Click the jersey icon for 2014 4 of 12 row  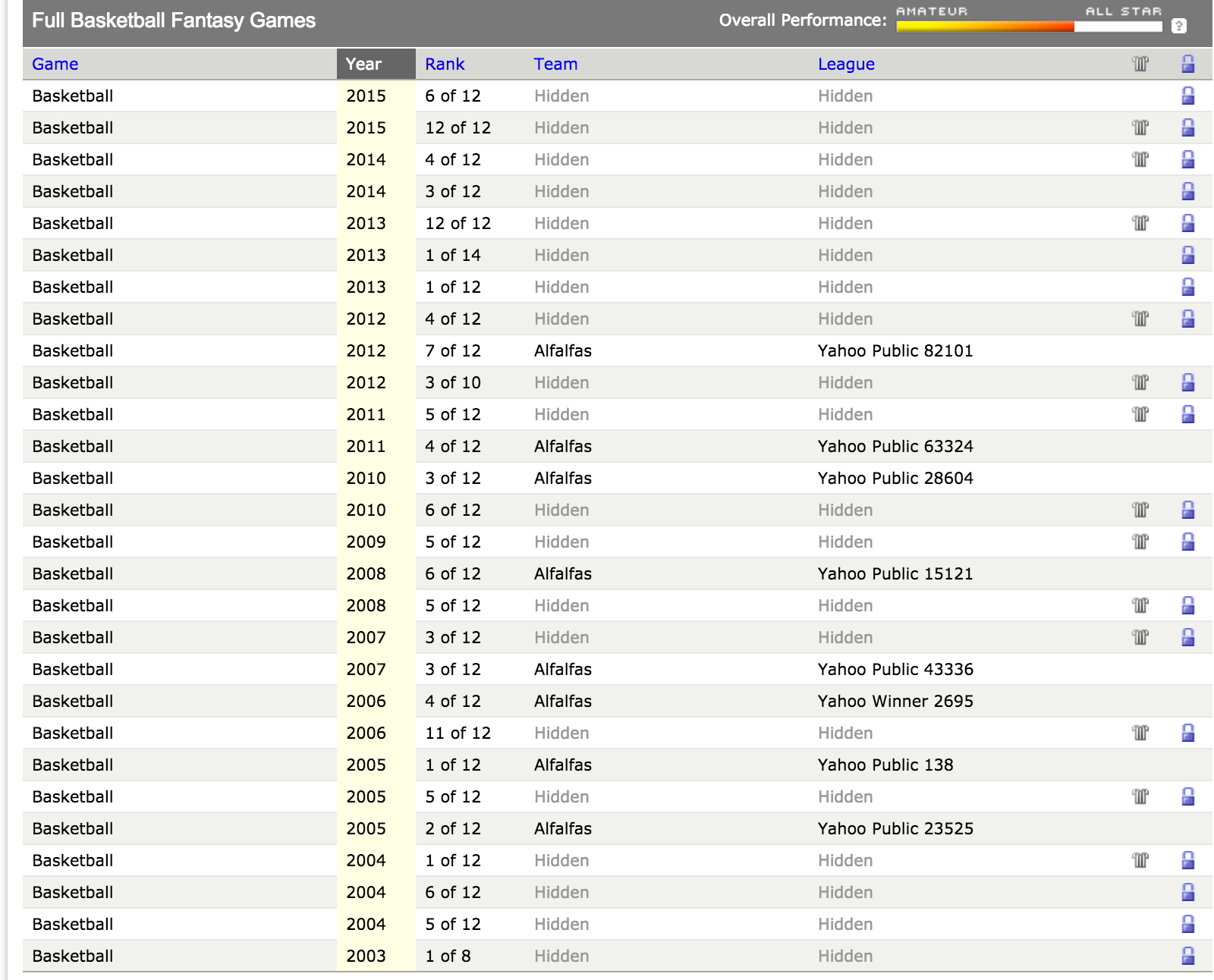coord(1140,159)
